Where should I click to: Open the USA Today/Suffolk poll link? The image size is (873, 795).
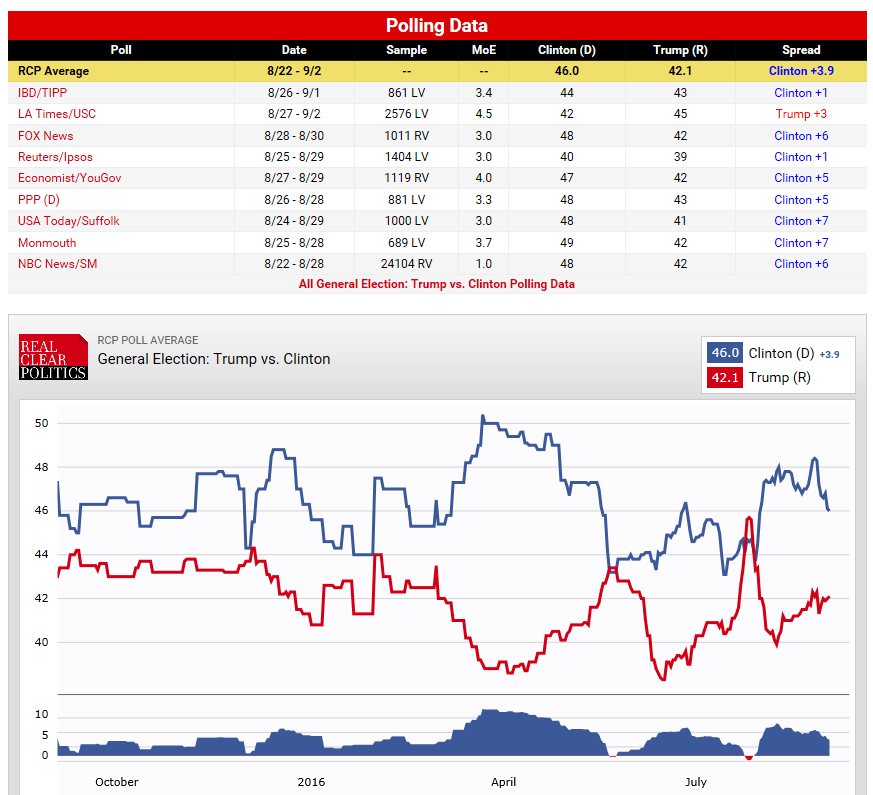click(68, 221)
